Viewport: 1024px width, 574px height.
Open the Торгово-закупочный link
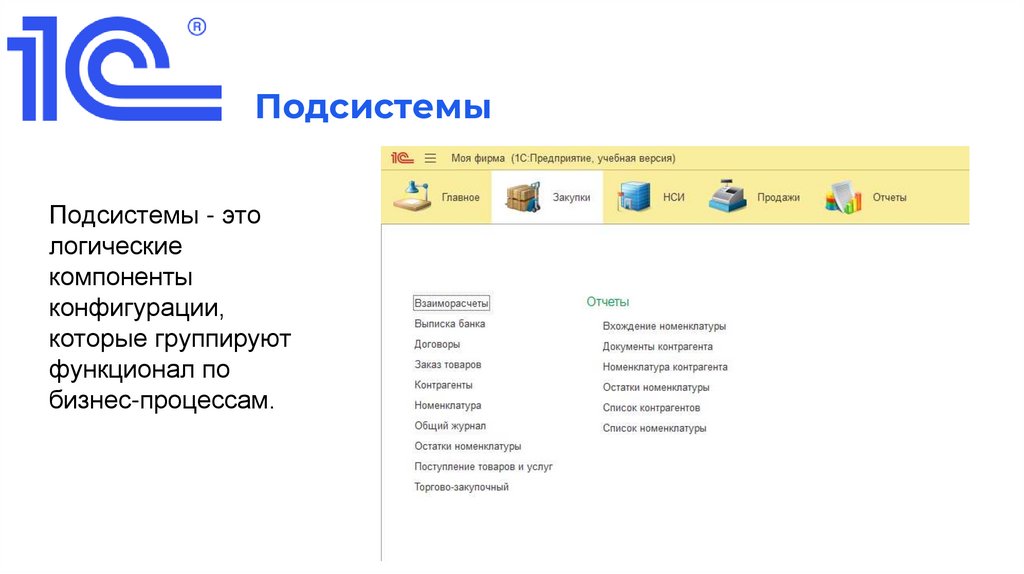[461, 487]
